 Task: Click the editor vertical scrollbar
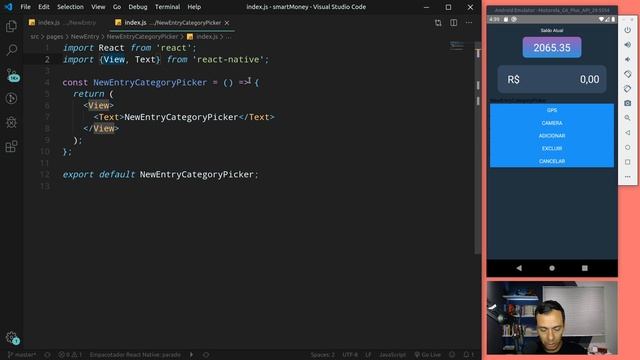tap(478, 147)
